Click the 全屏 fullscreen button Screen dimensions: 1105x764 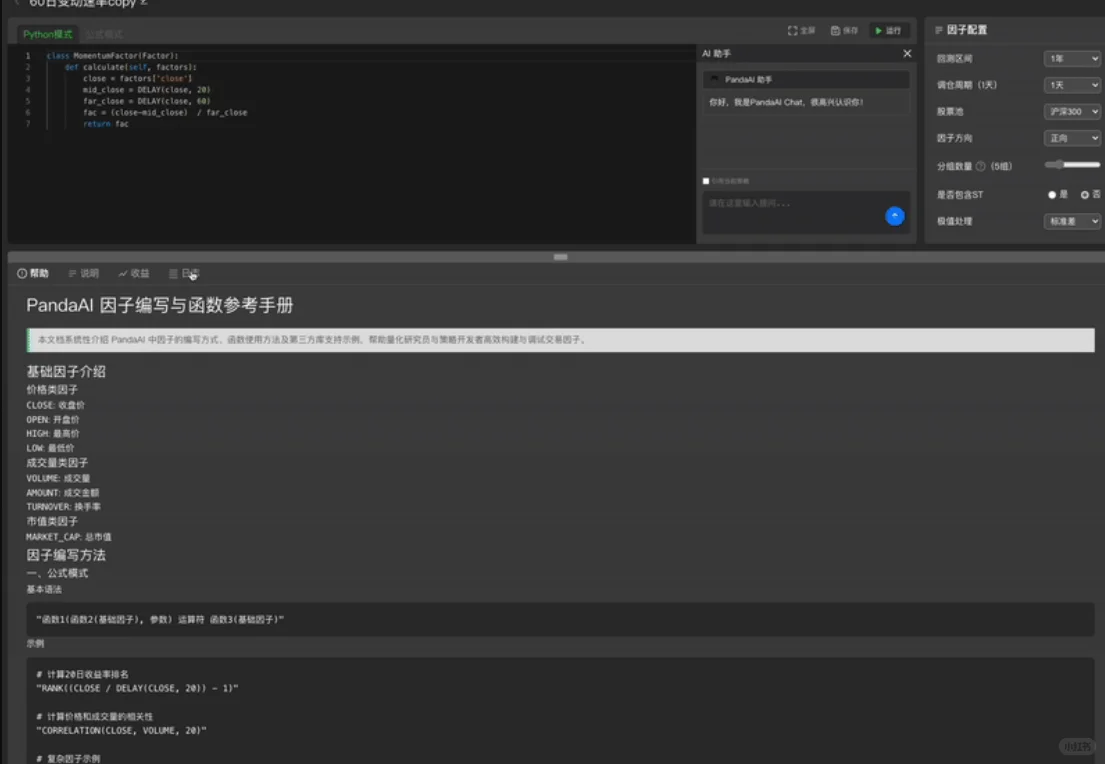coord(801,30)
